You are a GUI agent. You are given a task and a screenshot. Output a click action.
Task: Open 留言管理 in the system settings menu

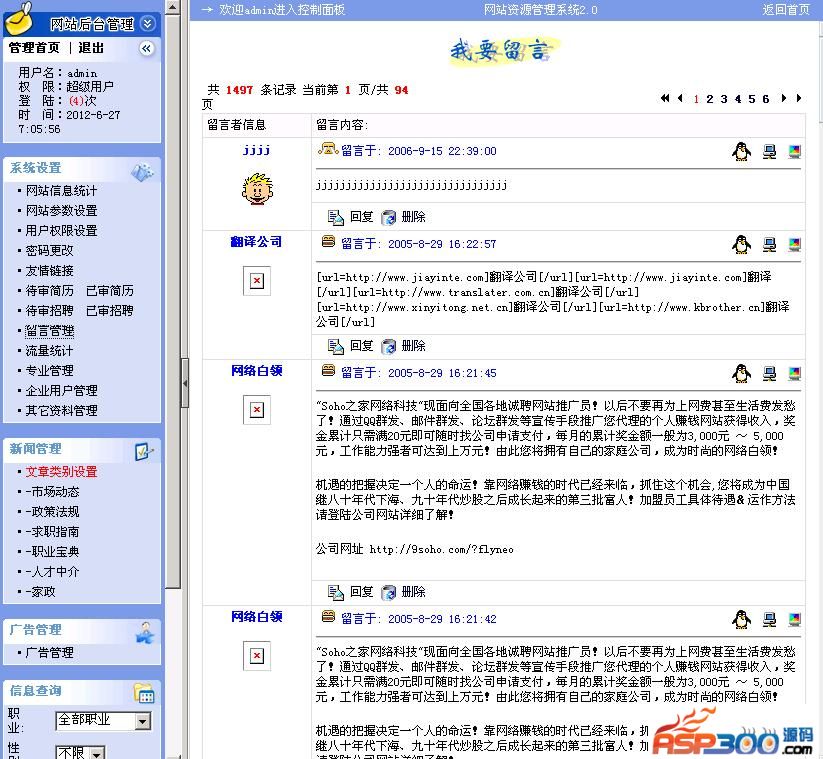49,331
